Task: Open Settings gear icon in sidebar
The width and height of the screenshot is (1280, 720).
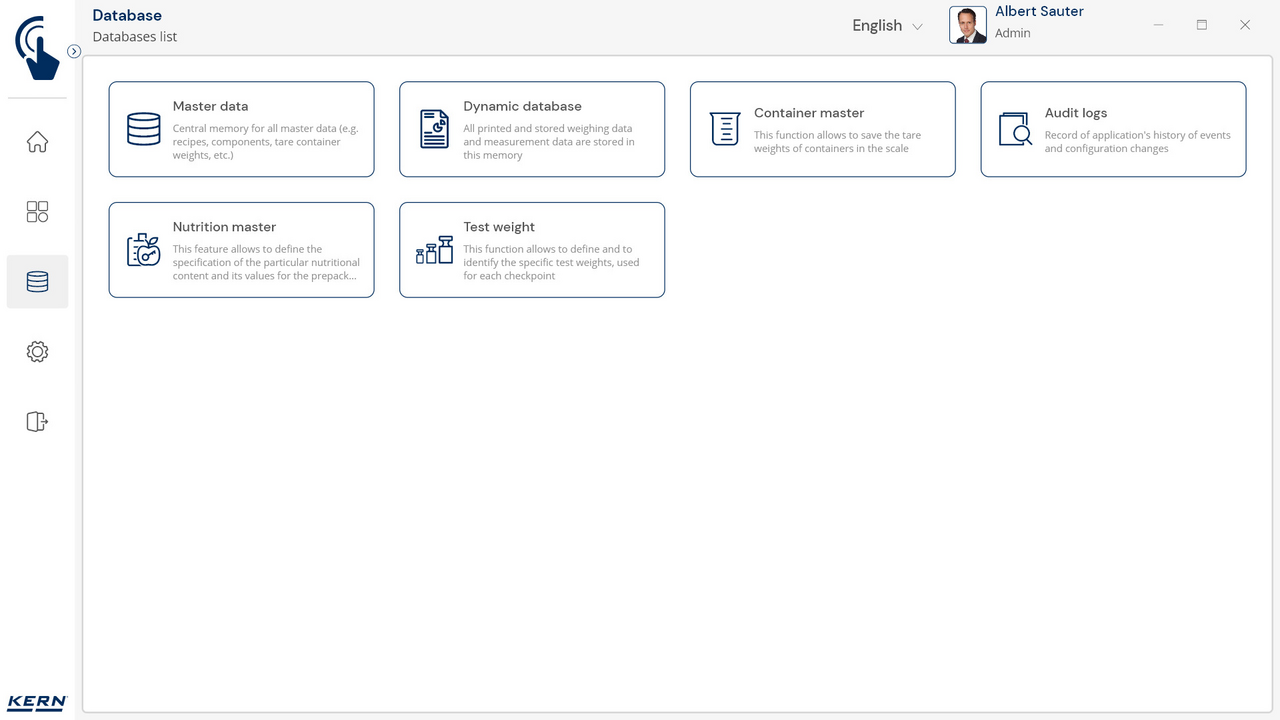Action: click(x=37, y=352)
